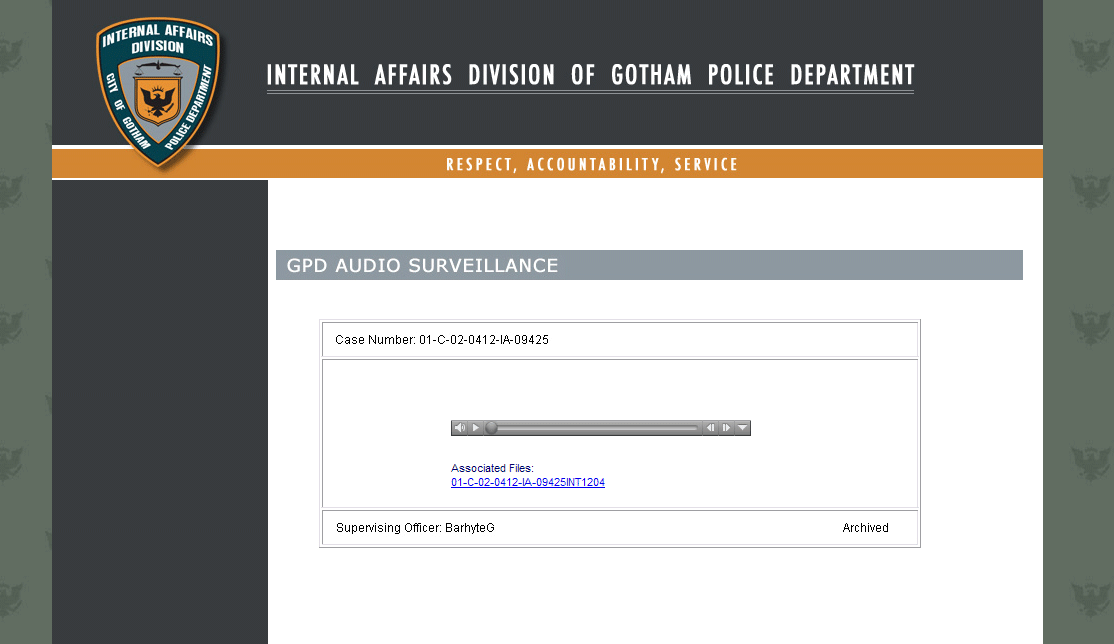Screen dimensions: 1114x644
Task: Play the surveillance audio recording
Action: click(x=476, y=428)
